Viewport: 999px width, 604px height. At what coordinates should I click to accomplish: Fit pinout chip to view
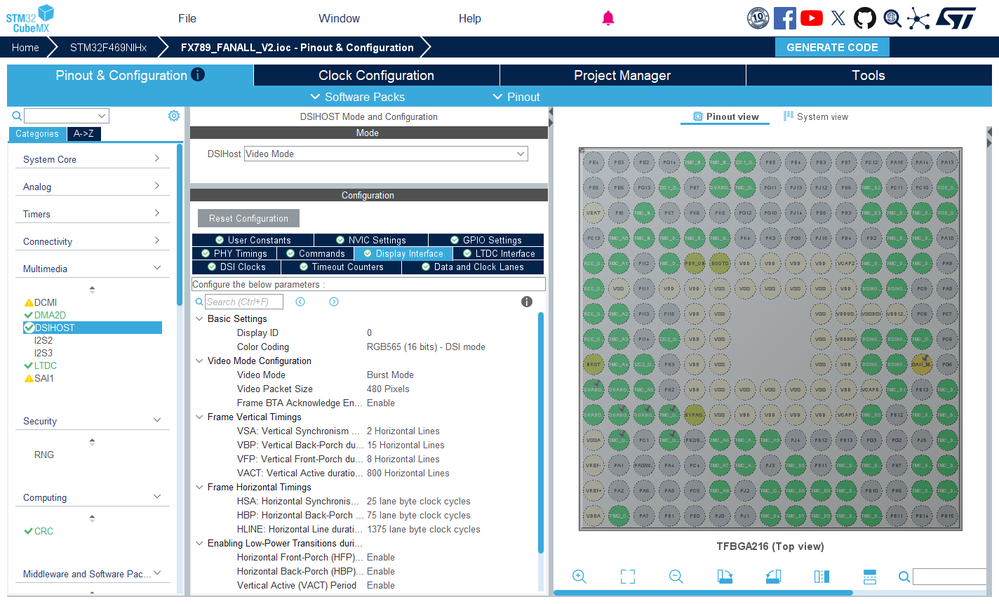coord(628,576)
